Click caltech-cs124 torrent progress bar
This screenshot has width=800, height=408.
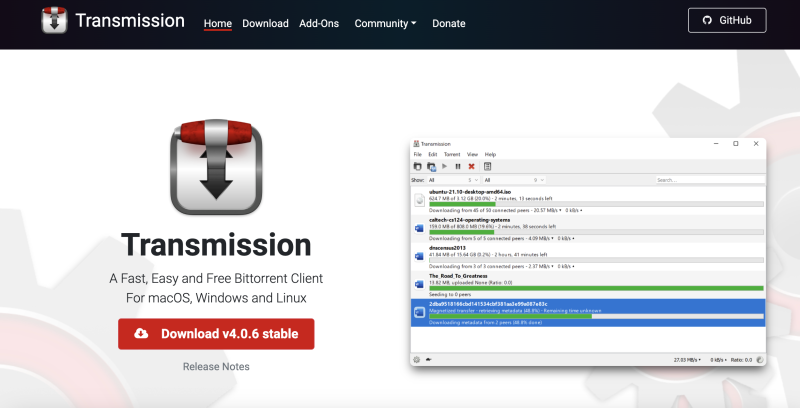[x=596, y=232]
